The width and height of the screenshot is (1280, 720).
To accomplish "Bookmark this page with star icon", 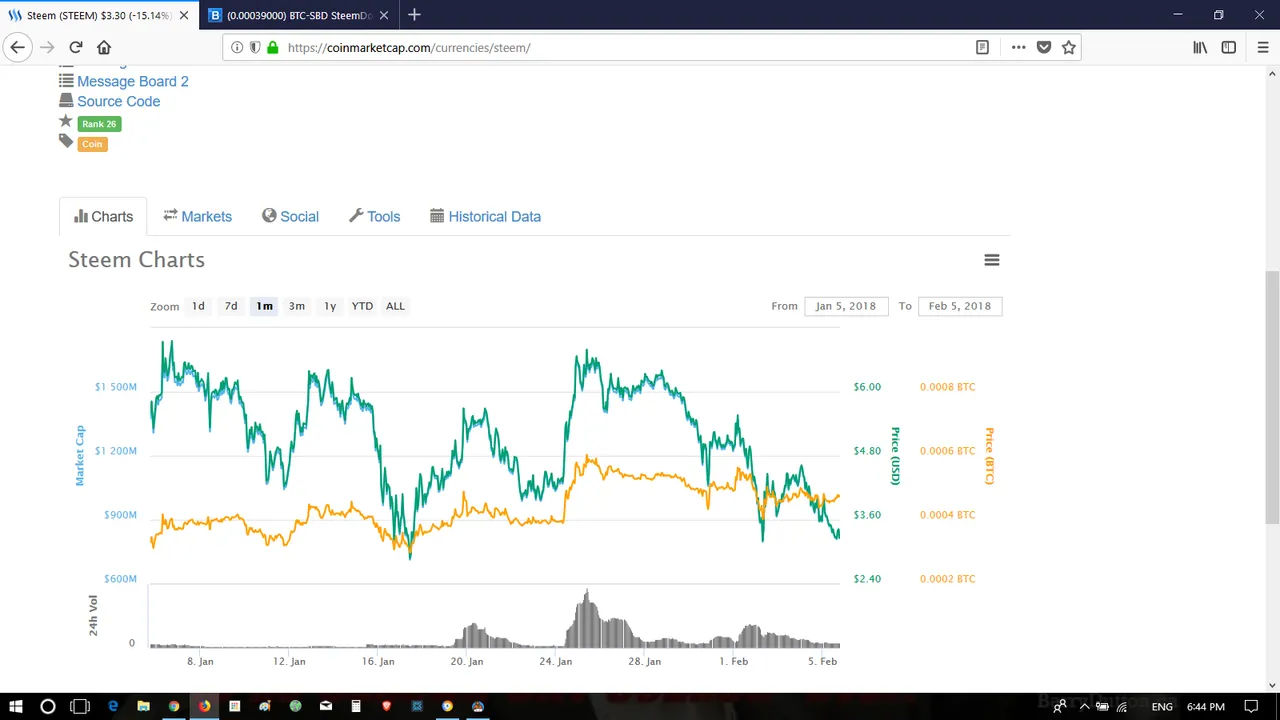I will pos(1069,47).
